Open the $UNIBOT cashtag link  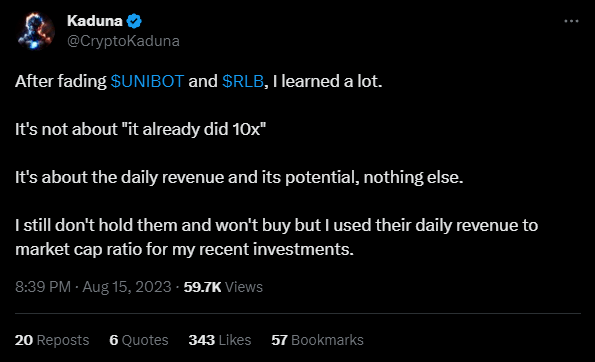coord(147,81)
